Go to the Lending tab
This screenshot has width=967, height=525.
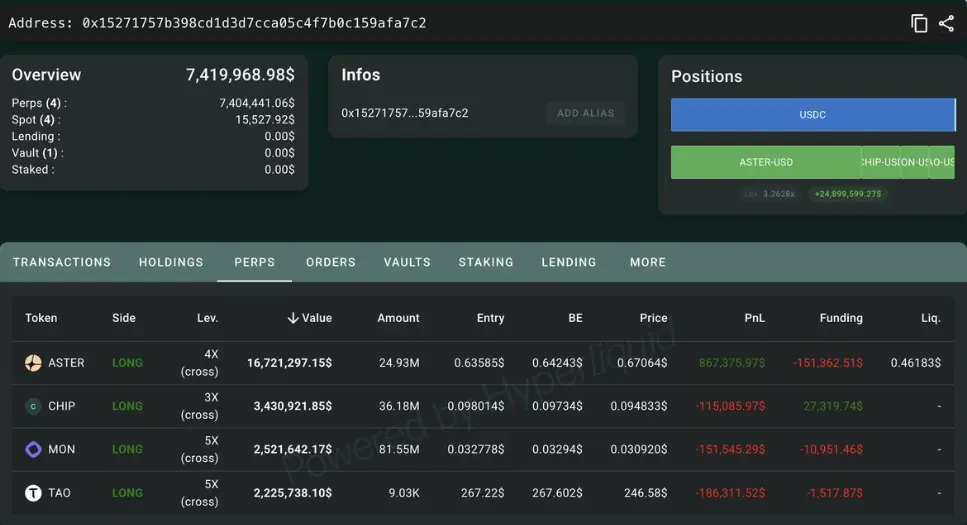[569, 262]
